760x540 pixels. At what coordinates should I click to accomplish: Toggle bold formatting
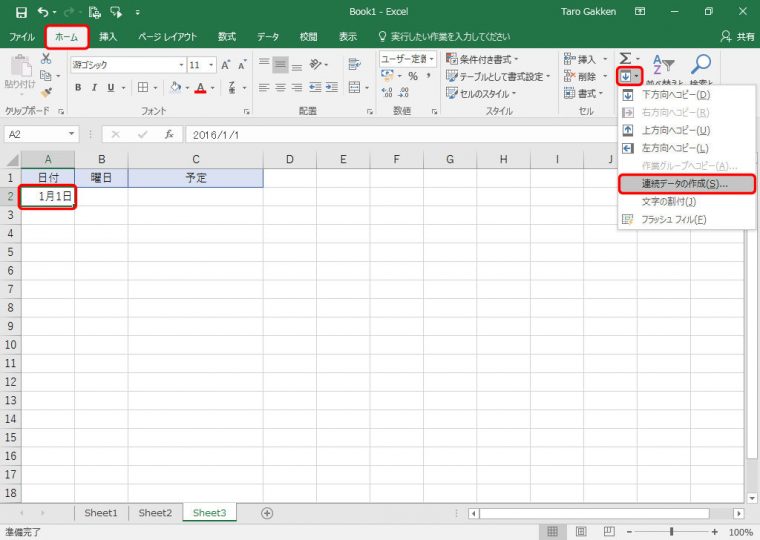pyautogui.click(x=78, y=87)
